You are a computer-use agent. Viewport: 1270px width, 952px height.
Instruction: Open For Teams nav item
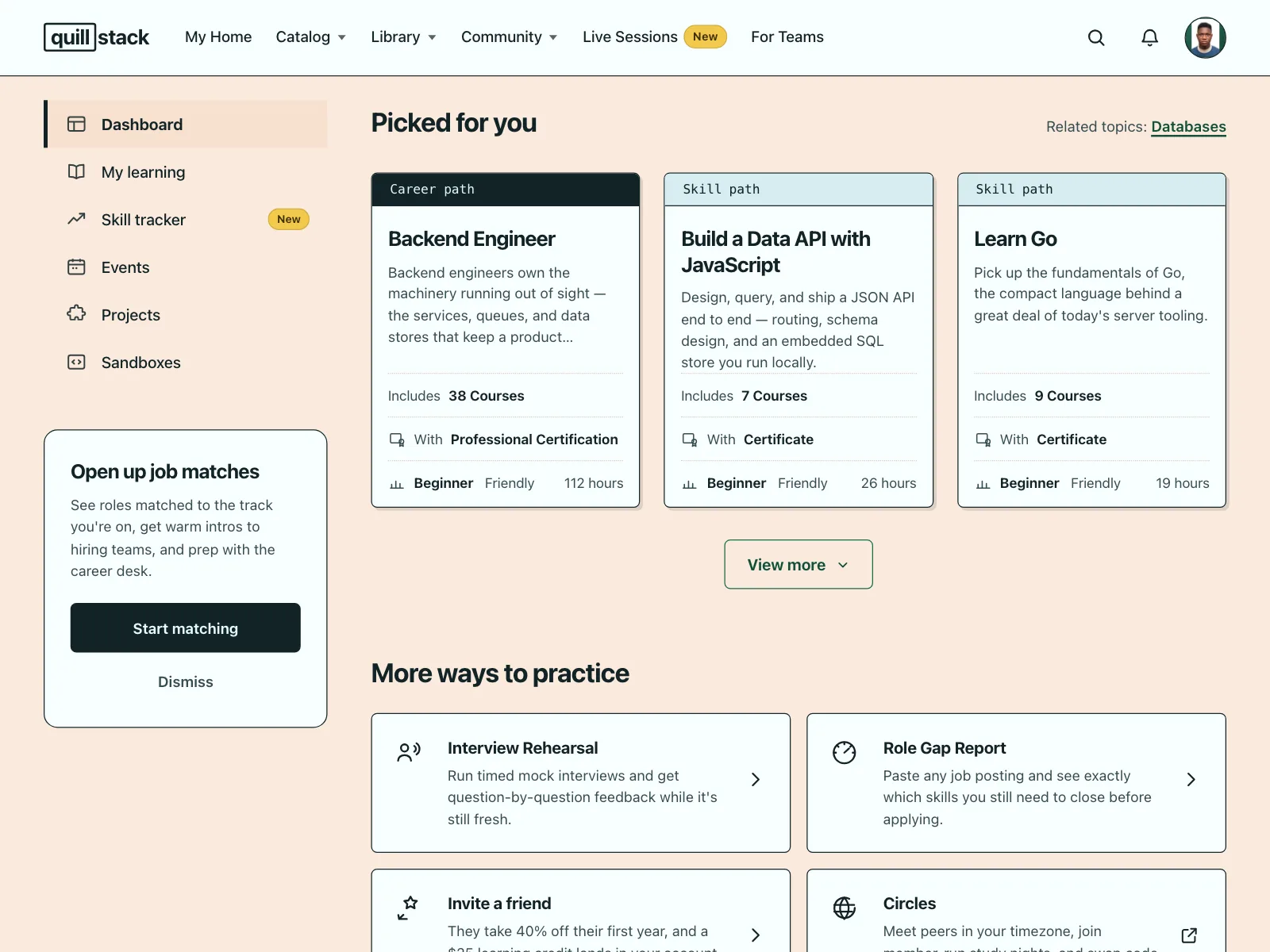pyautogui.click(x=787, y=37)
